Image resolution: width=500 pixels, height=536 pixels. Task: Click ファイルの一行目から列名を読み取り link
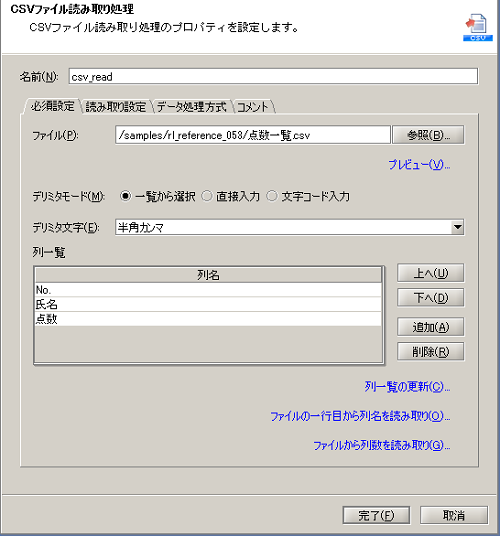[x=360, y=416]
